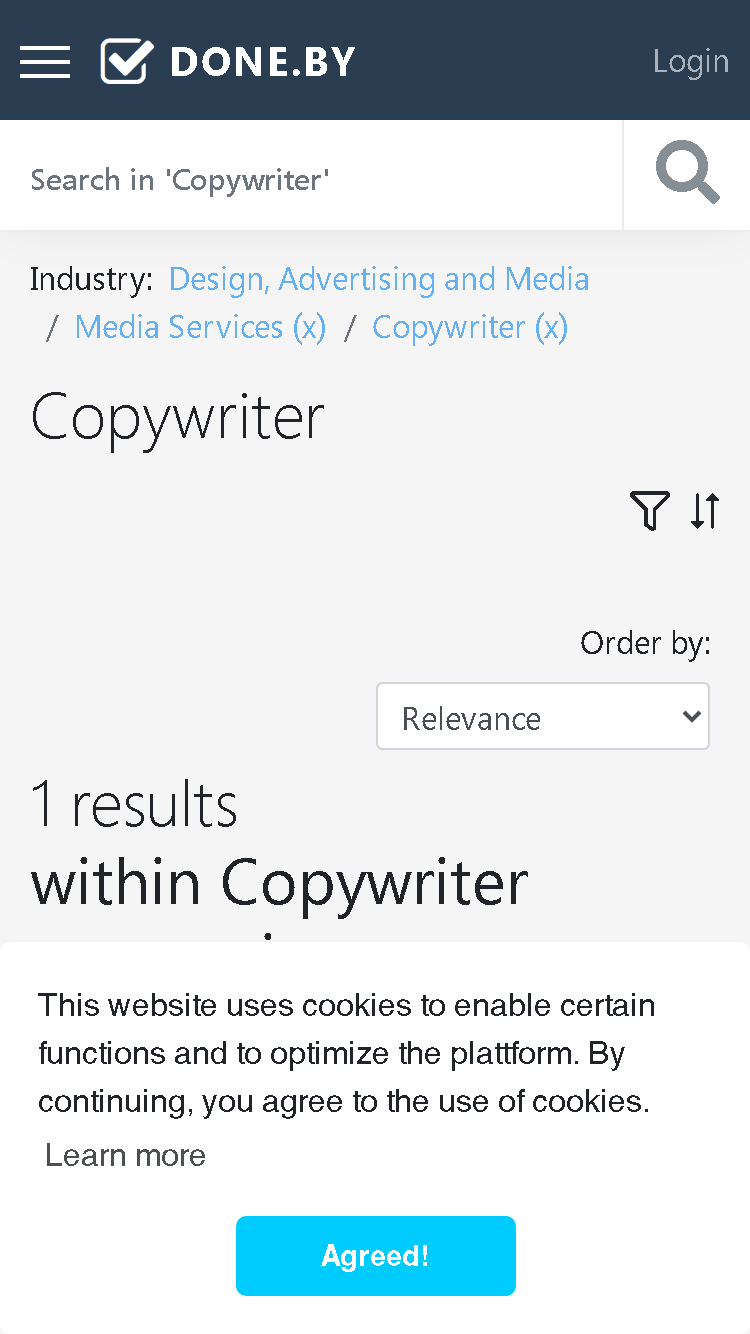Image resolution: width=750 pixels, height=1334 pixels.
Task: Accept cookies with the Agreed! button
Action: [376, 1256]
